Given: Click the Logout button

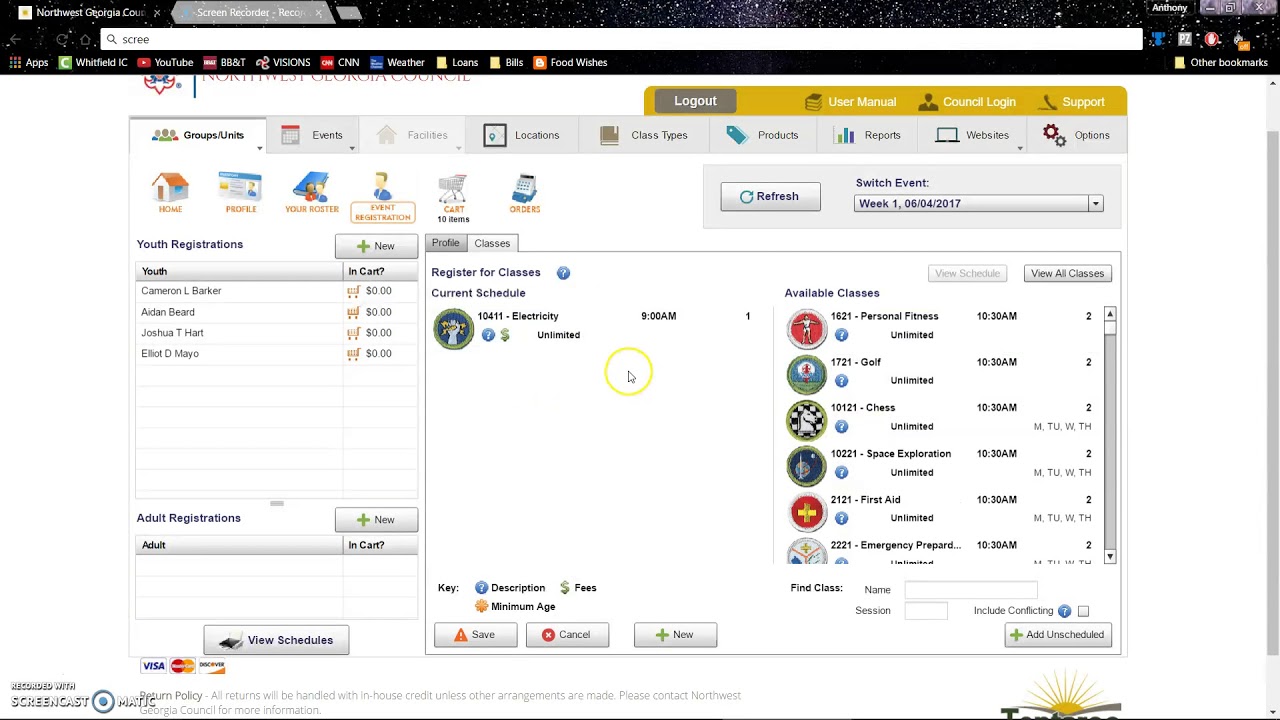Looking at the screenshot, I should pos(695,101).
